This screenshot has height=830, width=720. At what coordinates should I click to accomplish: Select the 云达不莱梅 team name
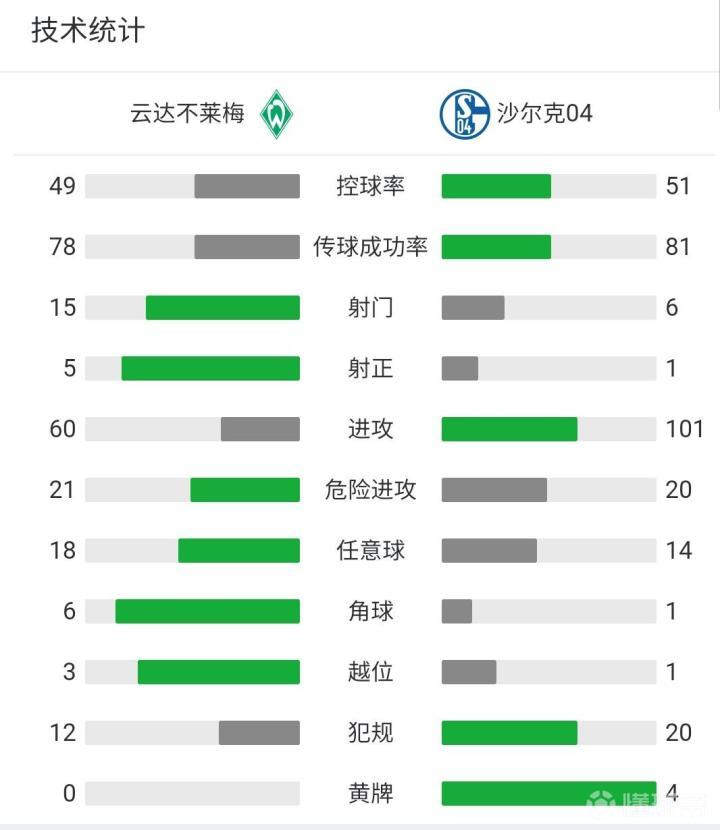pyautogui.click(x=187, y=113)
